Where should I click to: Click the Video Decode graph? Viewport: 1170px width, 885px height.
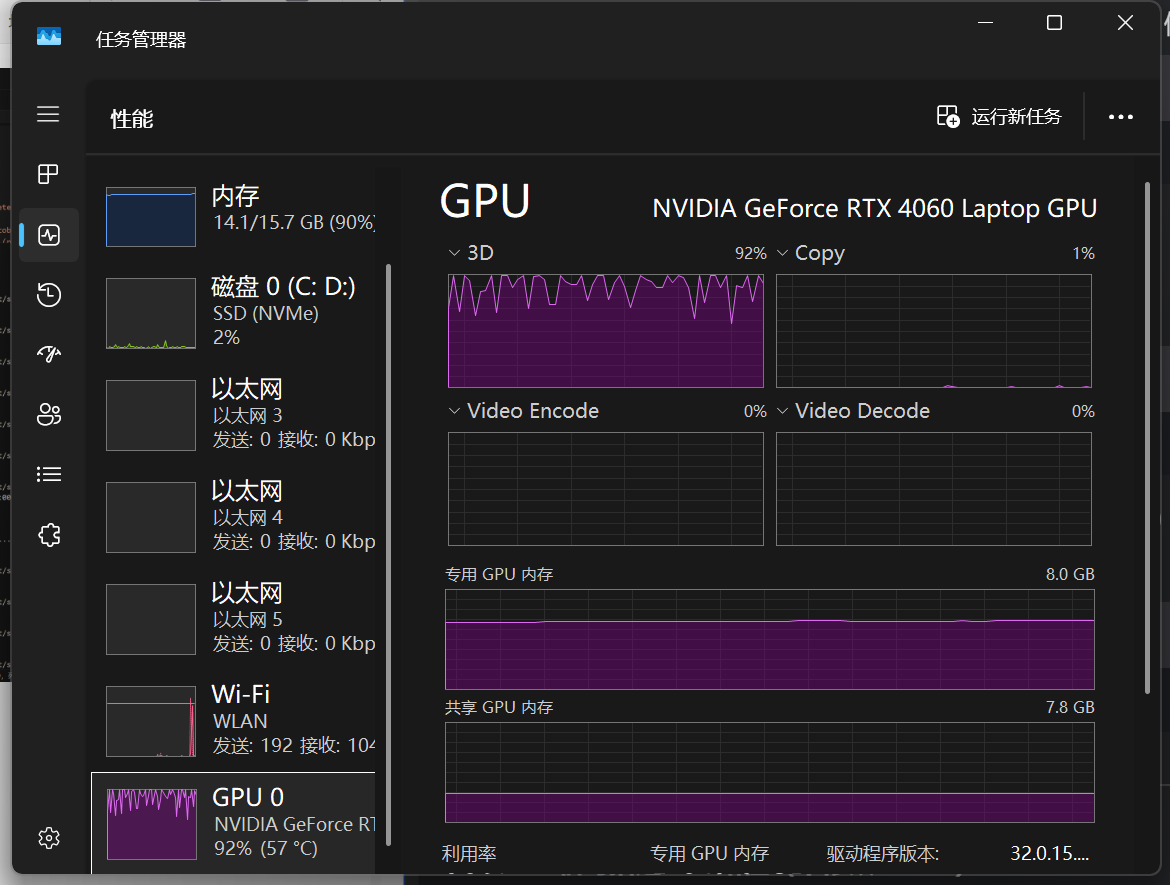click(x=933, y=489)
